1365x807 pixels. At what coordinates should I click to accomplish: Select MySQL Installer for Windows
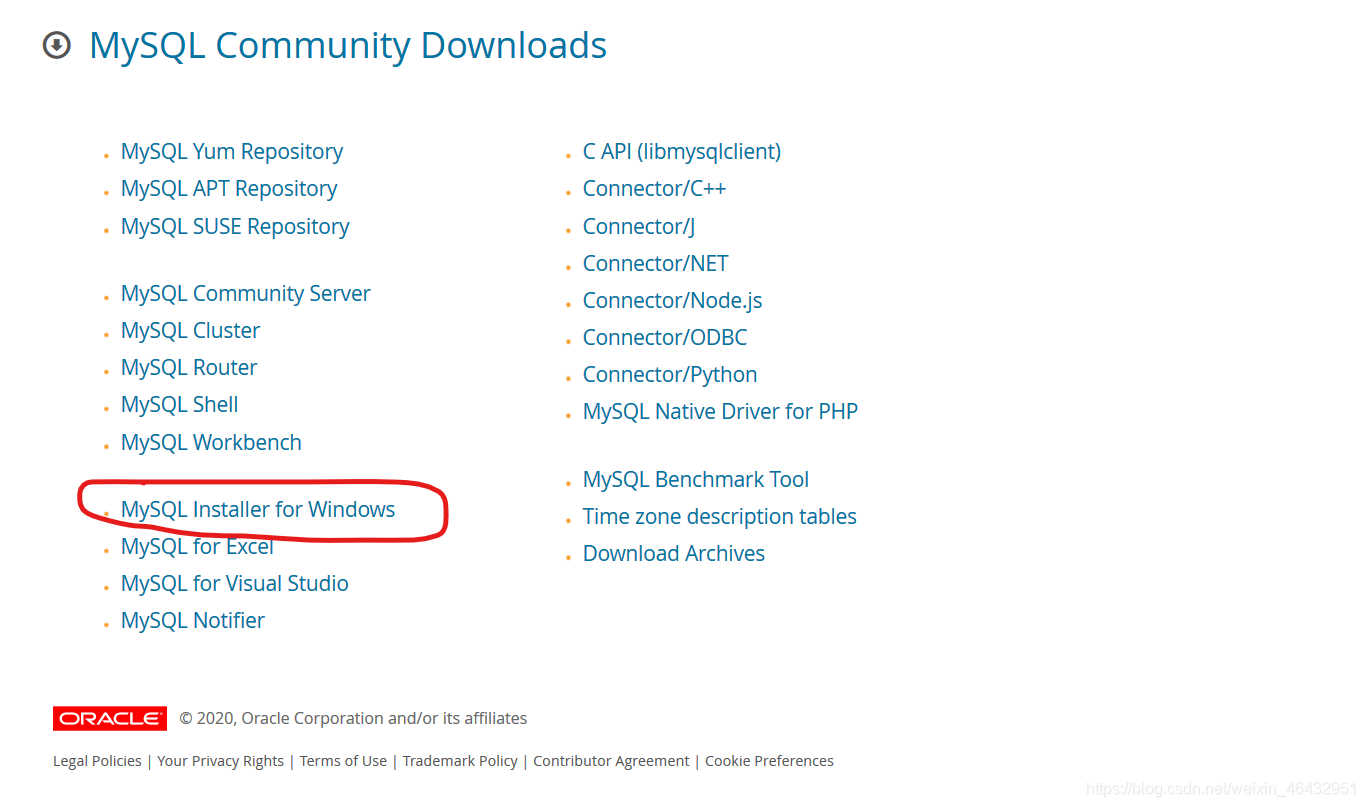tap(258, 510)
